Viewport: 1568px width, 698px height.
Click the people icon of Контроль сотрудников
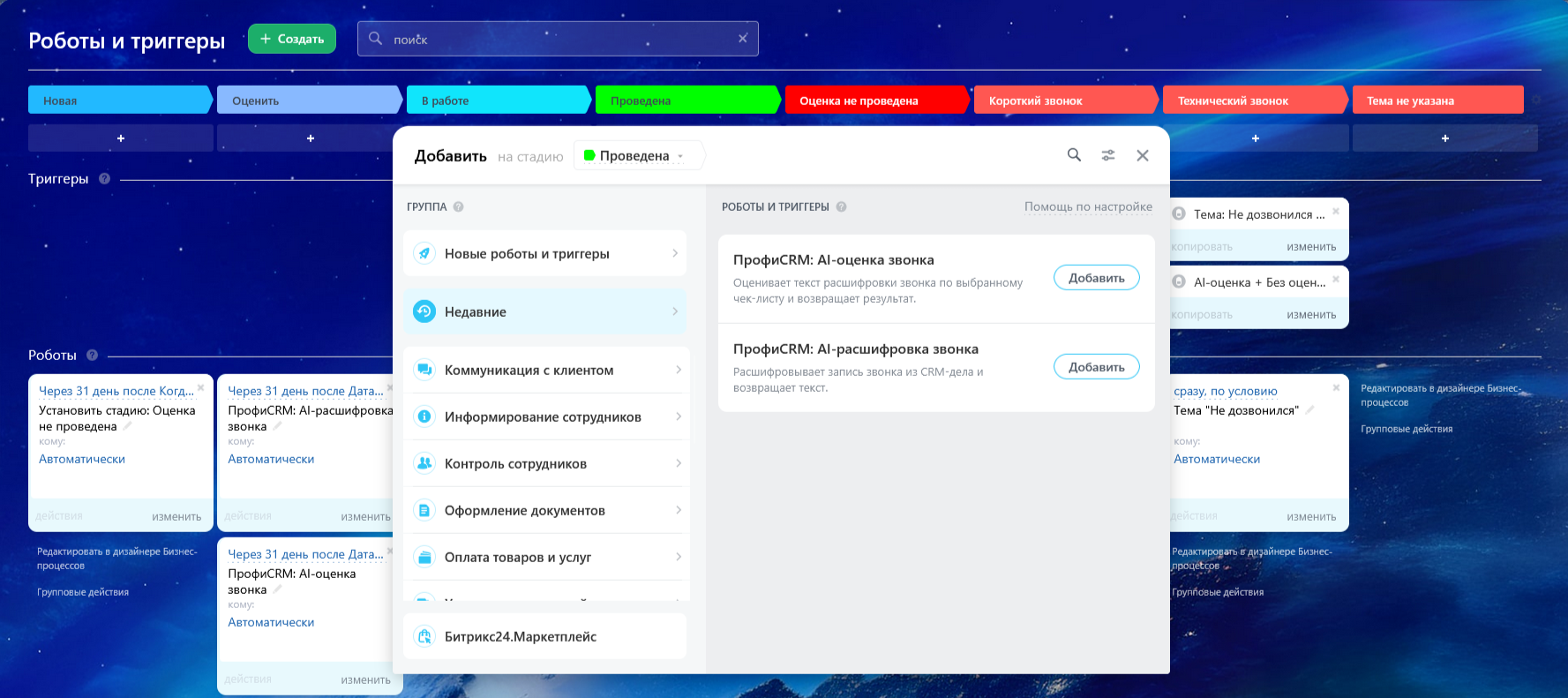click(424, 463)
